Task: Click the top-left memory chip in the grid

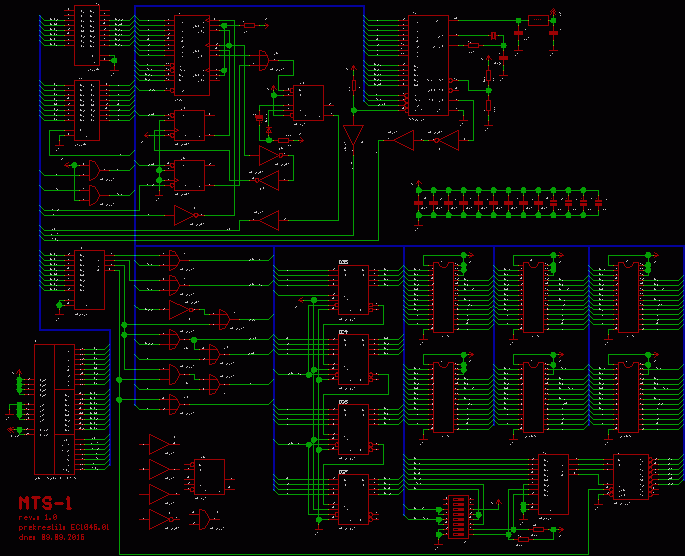Action: click(443, 297)
